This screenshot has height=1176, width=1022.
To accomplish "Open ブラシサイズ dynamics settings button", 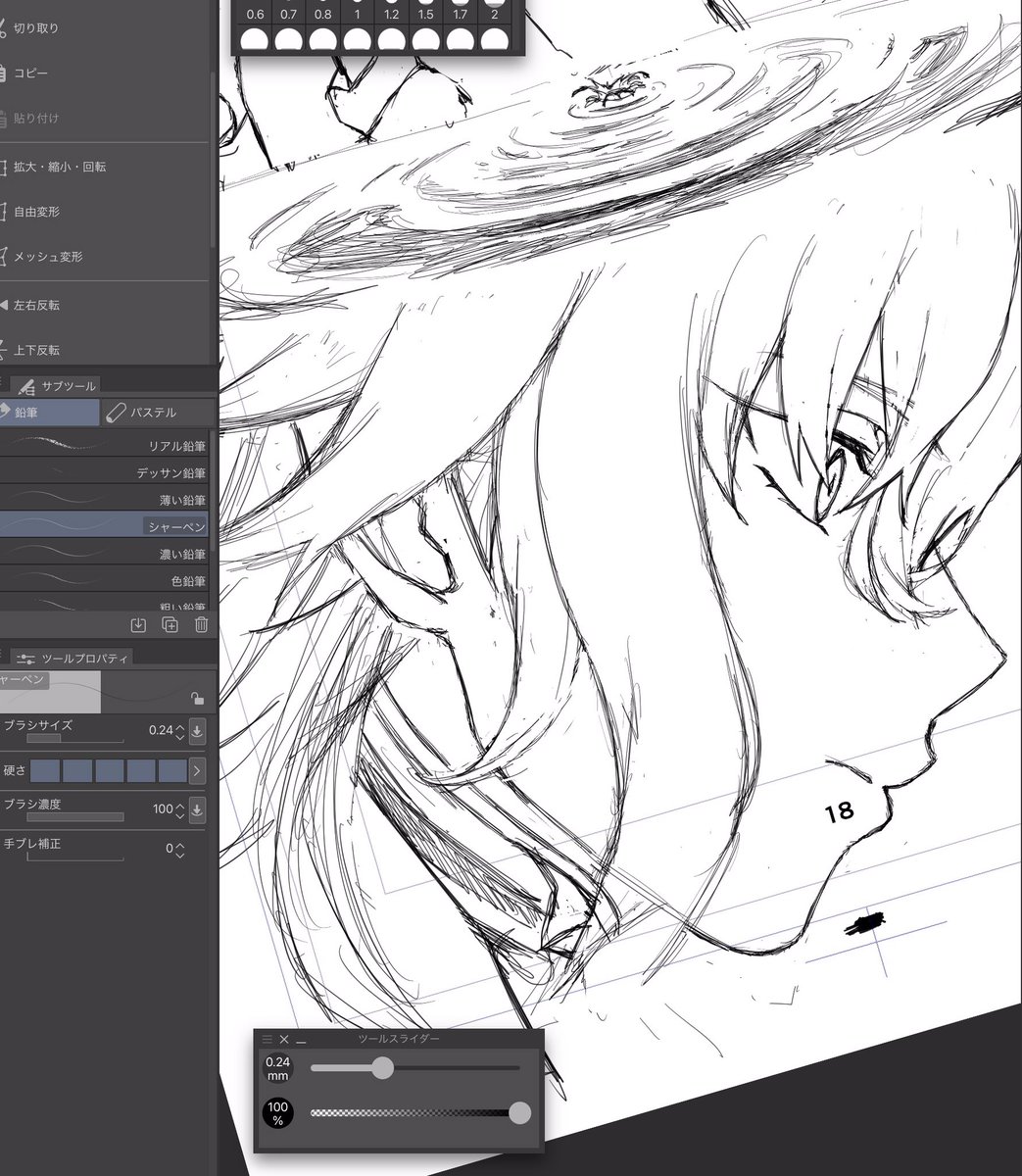I will coord(197,731).
